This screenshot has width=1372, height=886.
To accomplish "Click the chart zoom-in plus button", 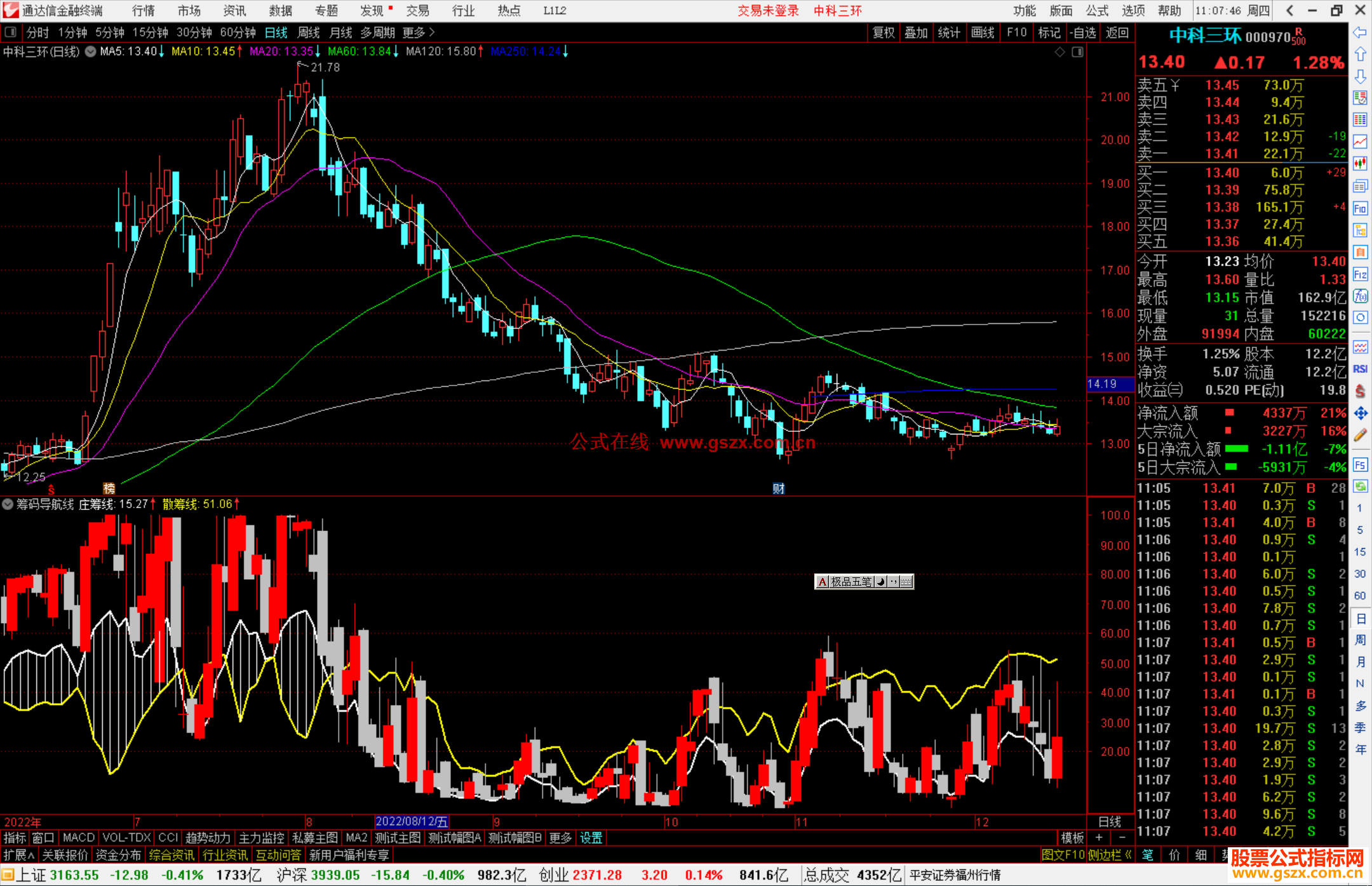I will click(x=1099, y=838).
